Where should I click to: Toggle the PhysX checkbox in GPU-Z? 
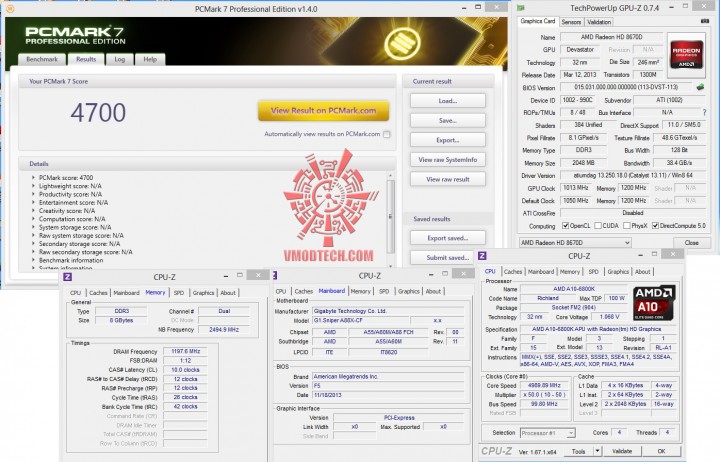tap(626, 225)
